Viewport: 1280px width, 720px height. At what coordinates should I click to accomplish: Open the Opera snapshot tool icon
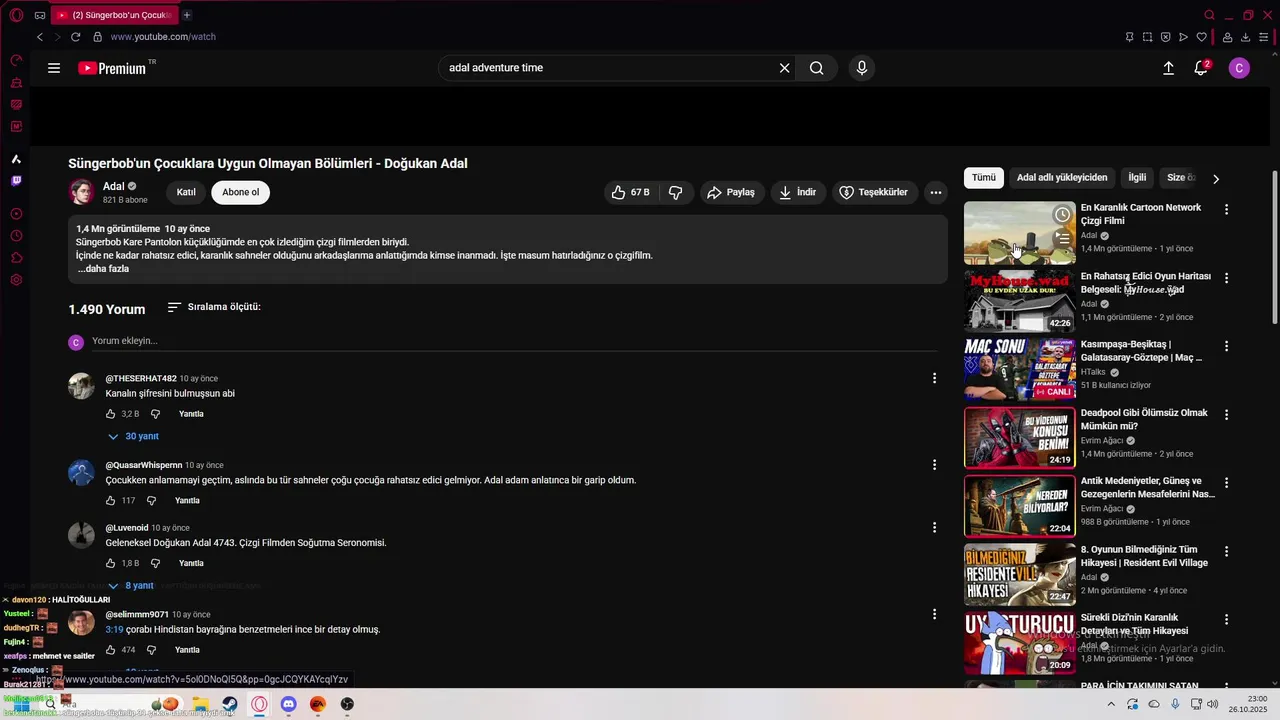(x=1147, y=37)
